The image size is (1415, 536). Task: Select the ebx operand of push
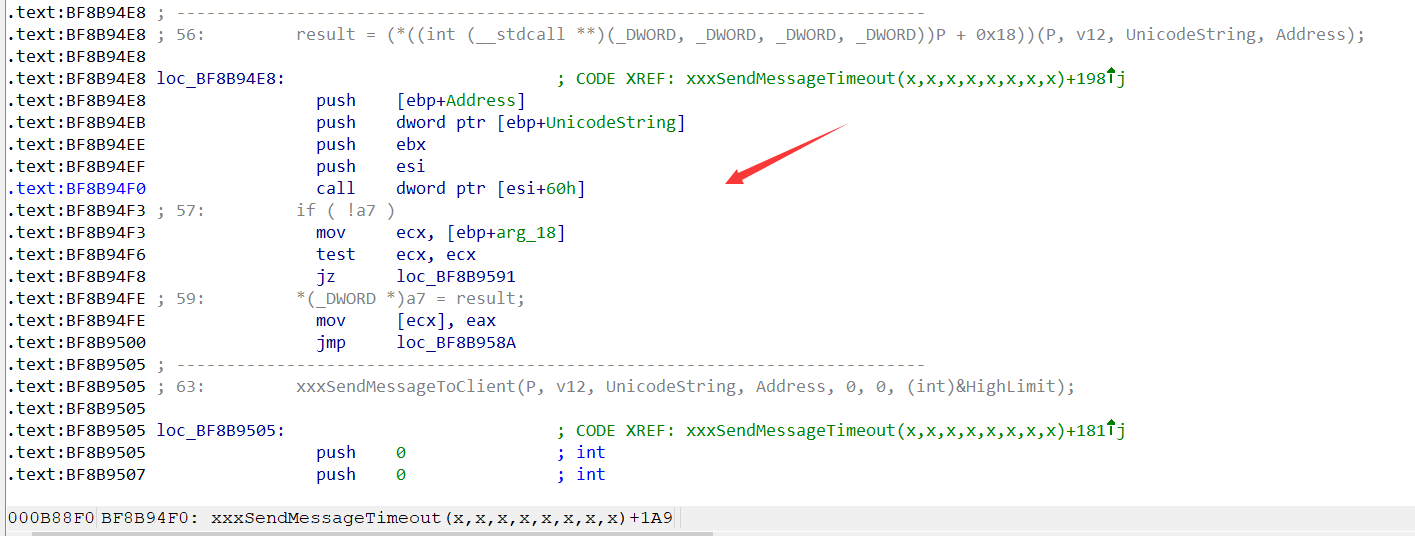[411, 144]
